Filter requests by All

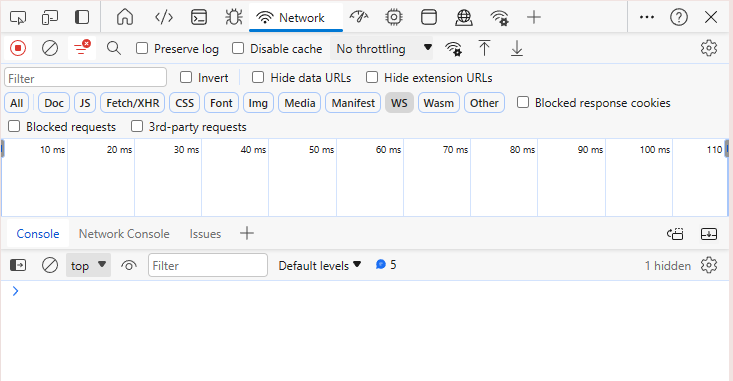tap(16, 103)
